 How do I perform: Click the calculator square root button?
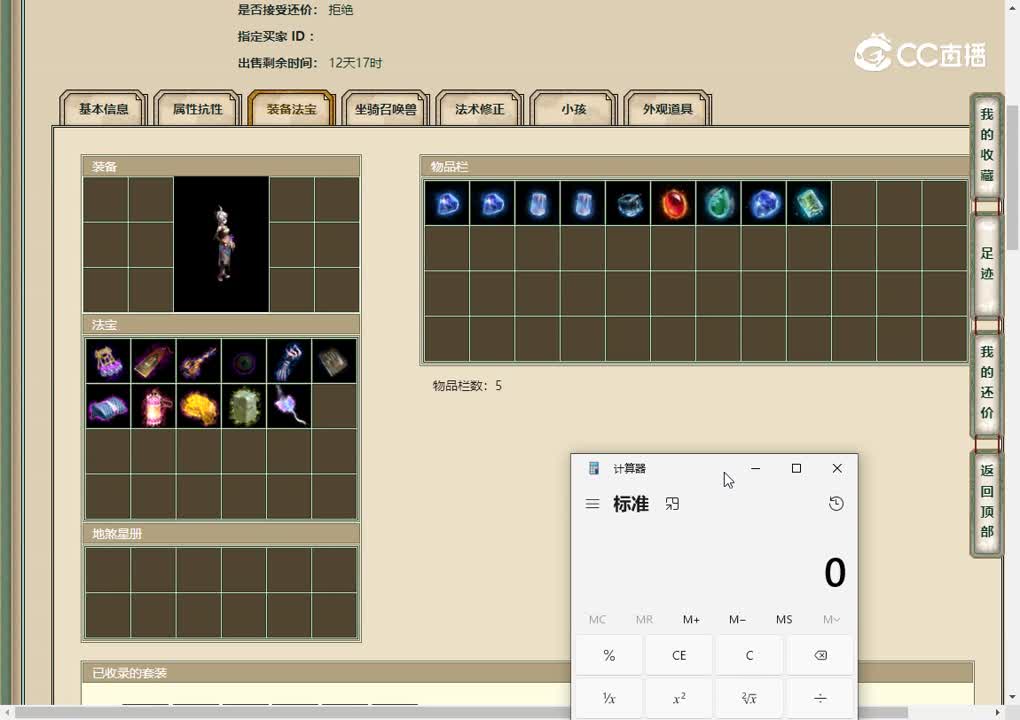tap(749, 698)
